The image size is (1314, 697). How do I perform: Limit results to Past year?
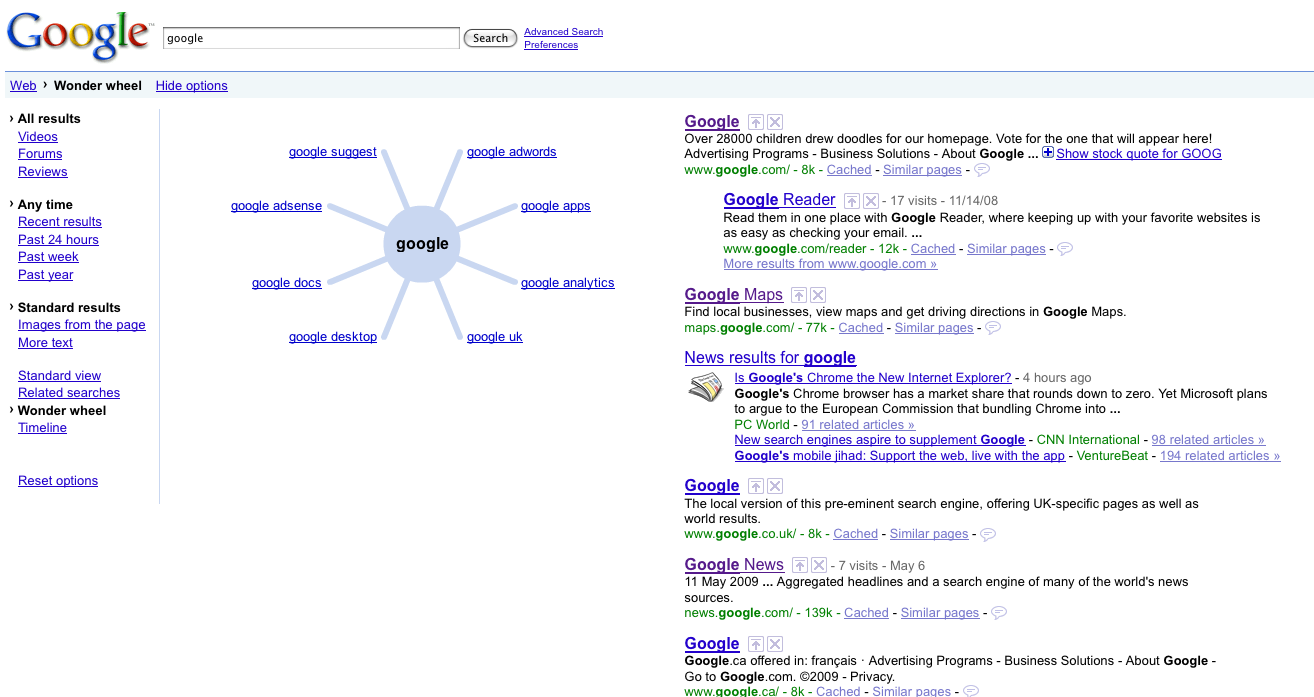click(46, 275)
